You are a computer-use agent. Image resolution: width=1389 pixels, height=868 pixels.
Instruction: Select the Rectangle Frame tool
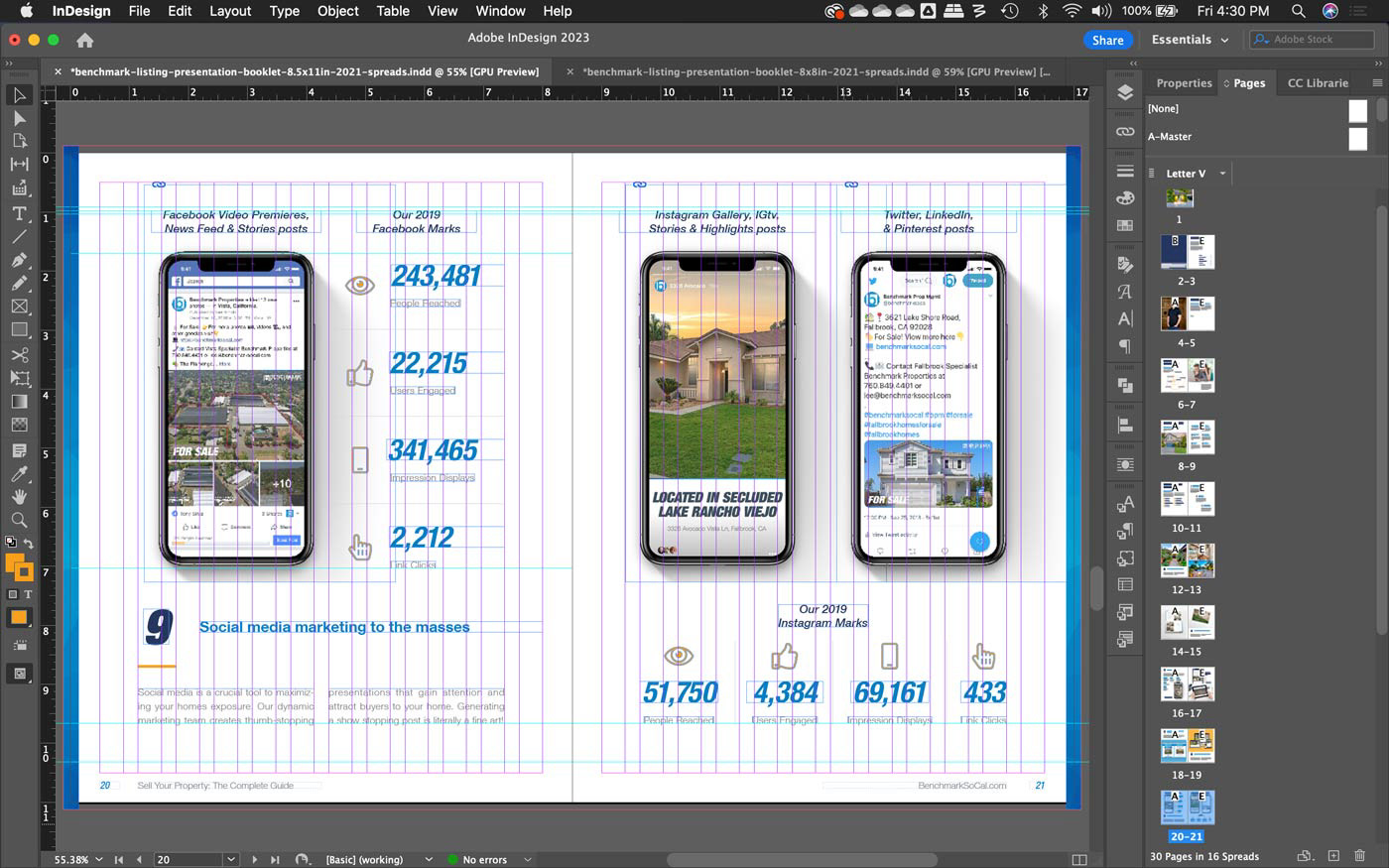pyautogui.click(x=19, y=307)
